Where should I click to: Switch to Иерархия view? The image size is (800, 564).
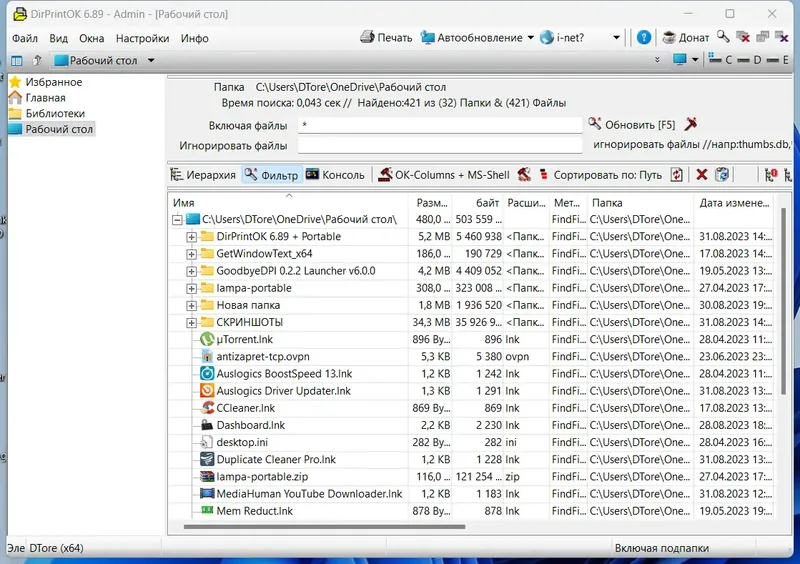(x=203, y=175)
